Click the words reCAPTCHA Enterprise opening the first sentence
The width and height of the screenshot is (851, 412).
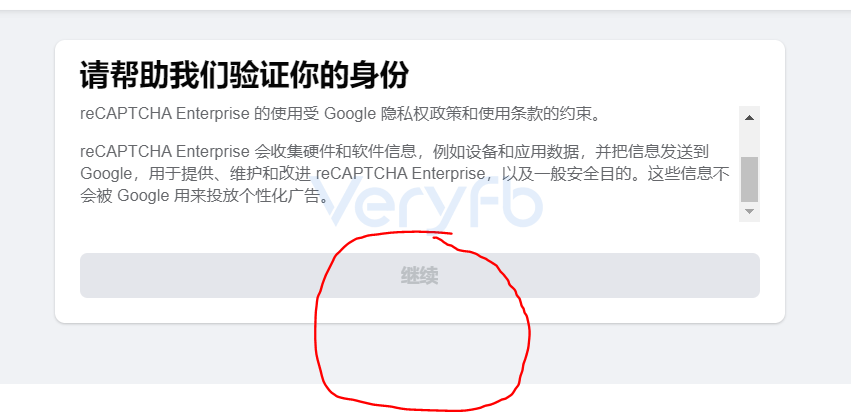(x=164, y=114)
